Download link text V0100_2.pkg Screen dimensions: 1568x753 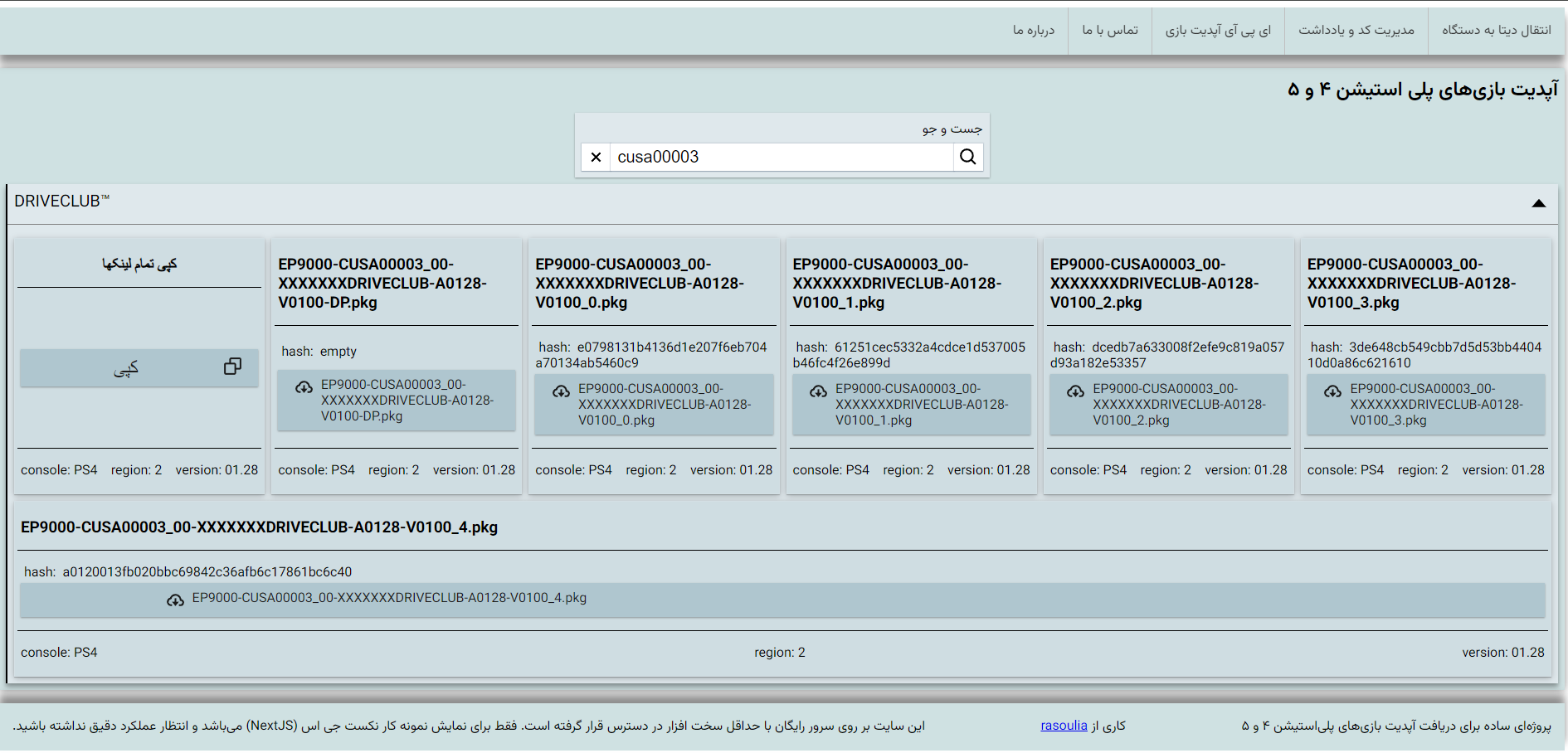[1178, 405]
